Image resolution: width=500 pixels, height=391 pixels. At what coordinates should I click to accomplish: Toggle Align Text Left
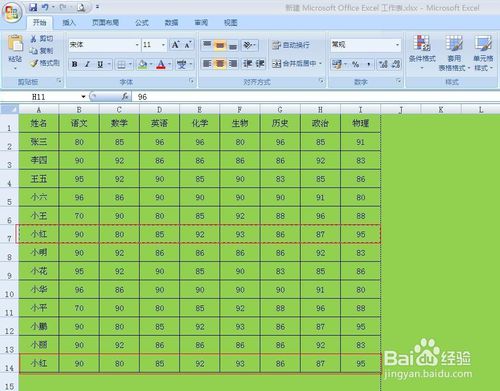point(207,63)
